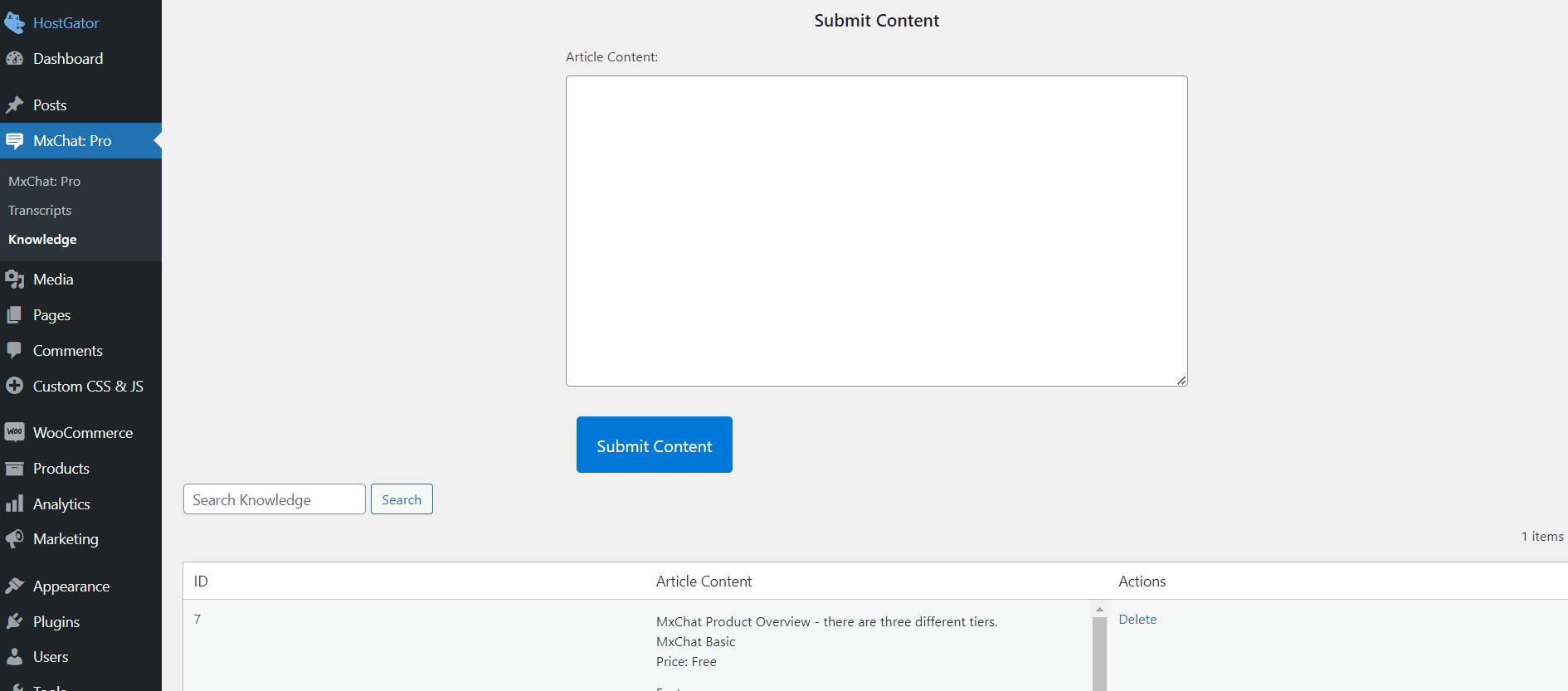This screenshot has height=691, width=1568.
Task: Delete knowledge entry with ID 7
Action: pyautogui.click(x=1137, y=620)
